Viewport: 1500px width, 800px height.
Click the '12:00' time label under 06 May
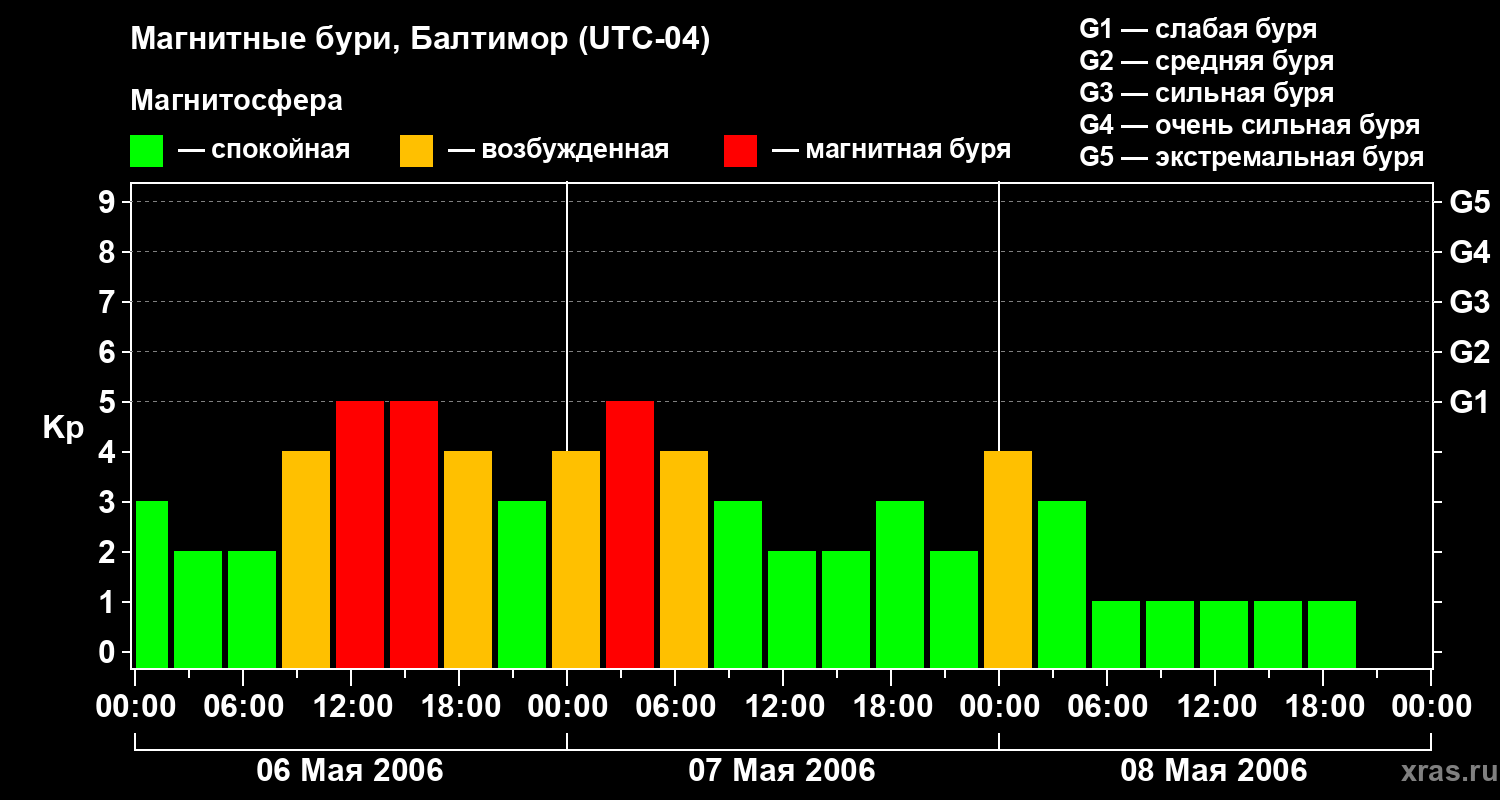351,707
